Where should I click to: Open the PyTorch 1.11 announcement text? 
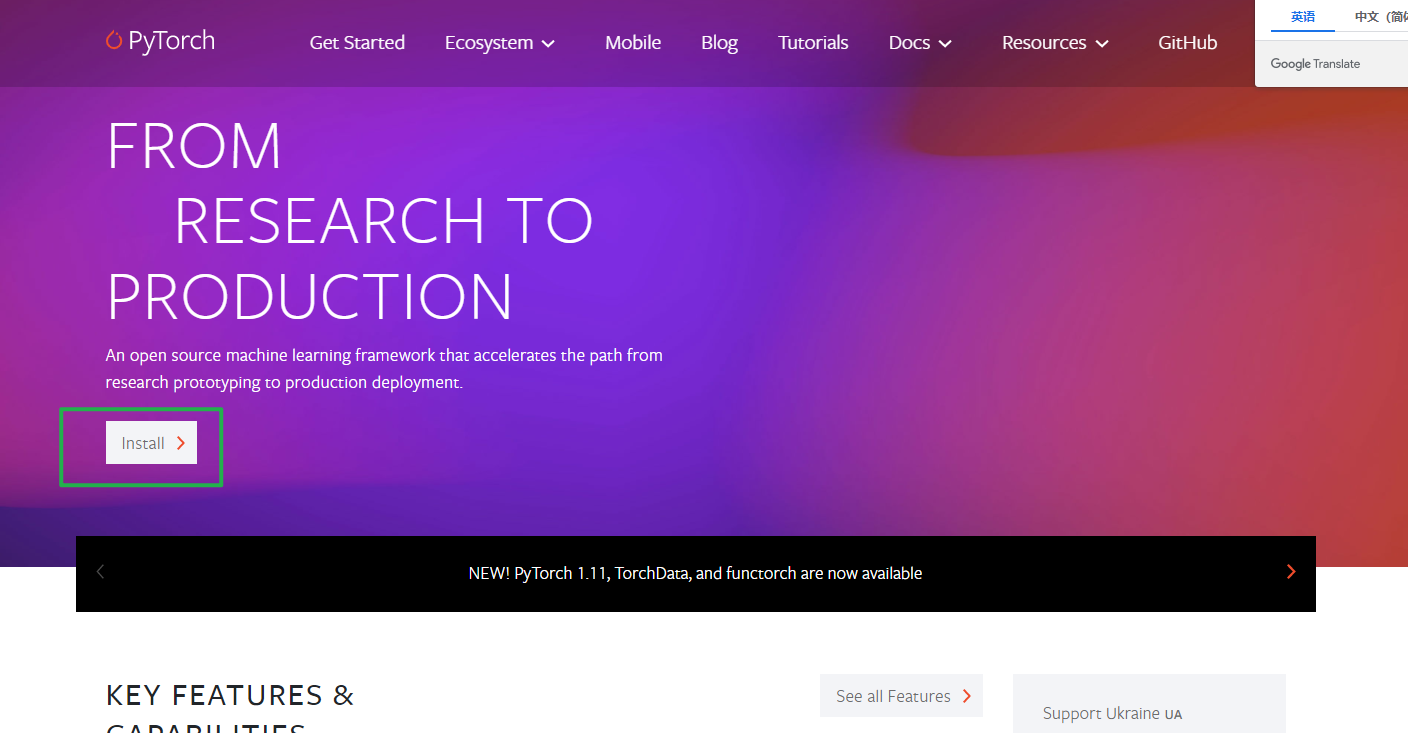point(695,573)
